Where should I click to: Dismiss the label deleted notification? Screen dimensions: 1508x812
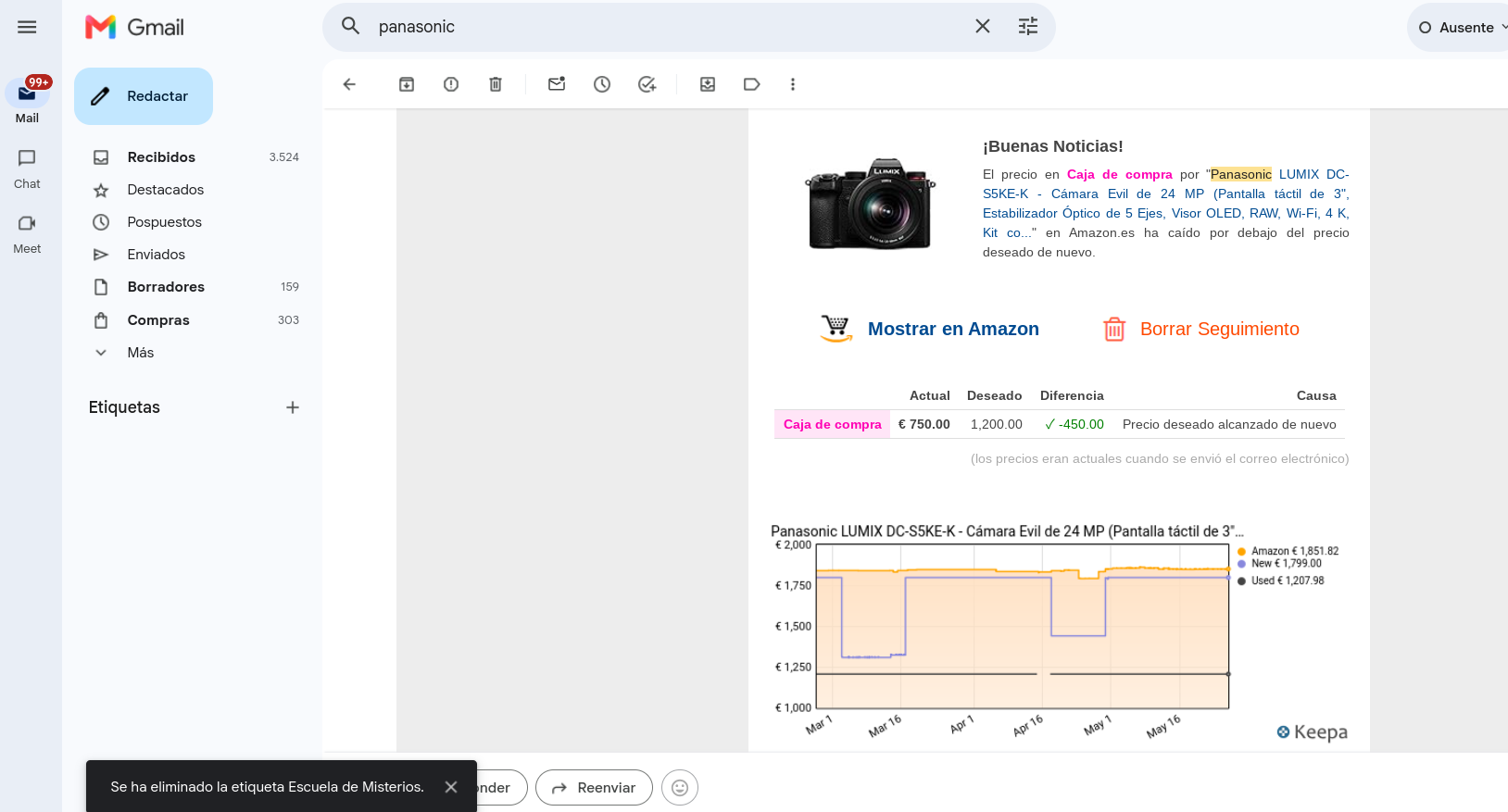click(x=451, y=787)
